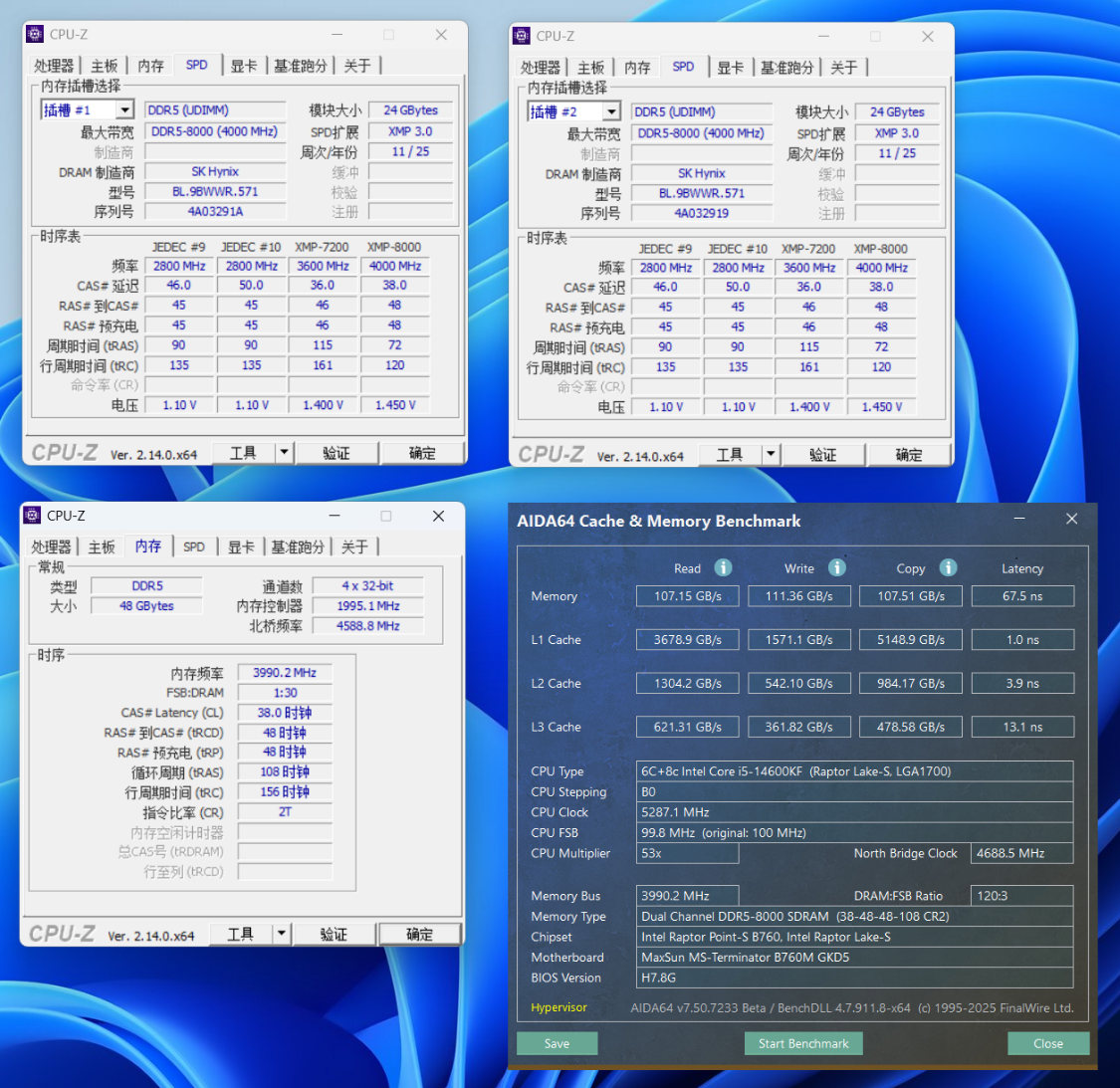
Task: Click 工具 button in slot #1 window
Action: pos(243,453)
